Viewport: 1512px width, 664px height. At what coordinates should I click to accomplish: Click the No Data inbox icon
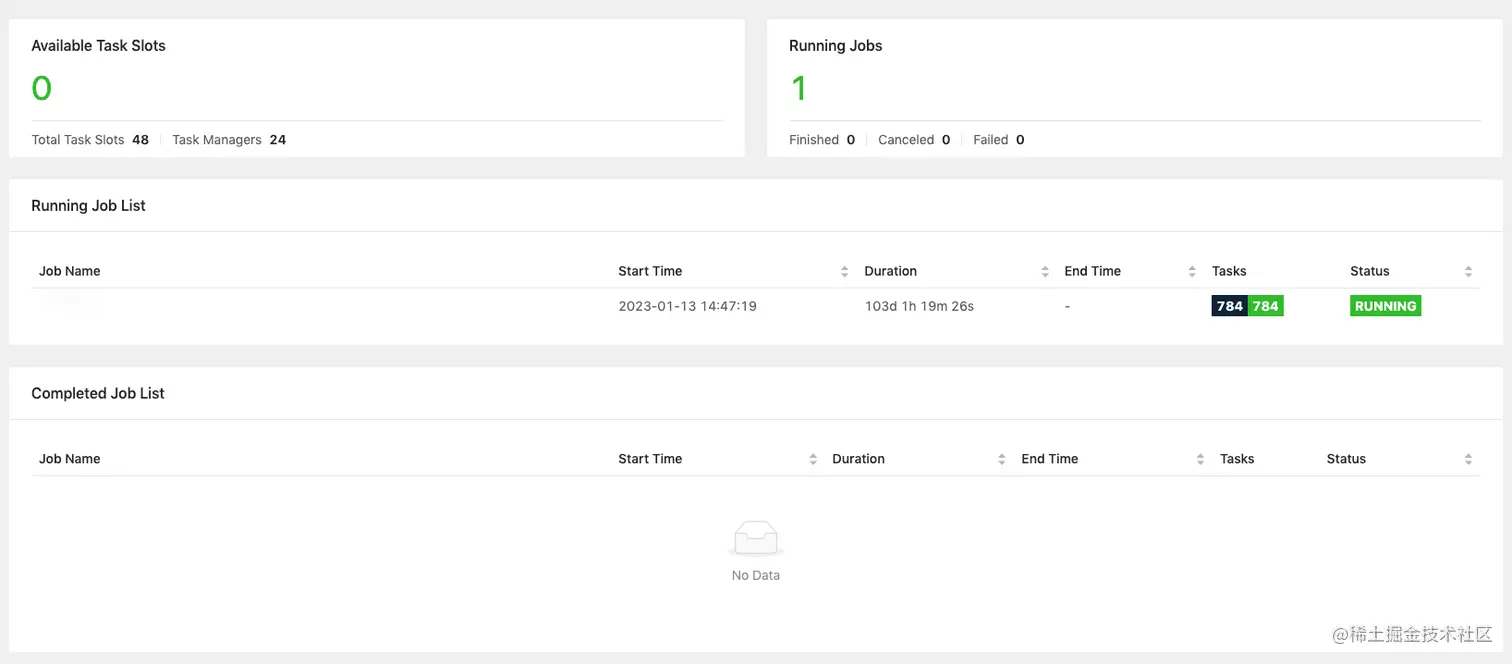pyautogui.click(x=755, y=537)
